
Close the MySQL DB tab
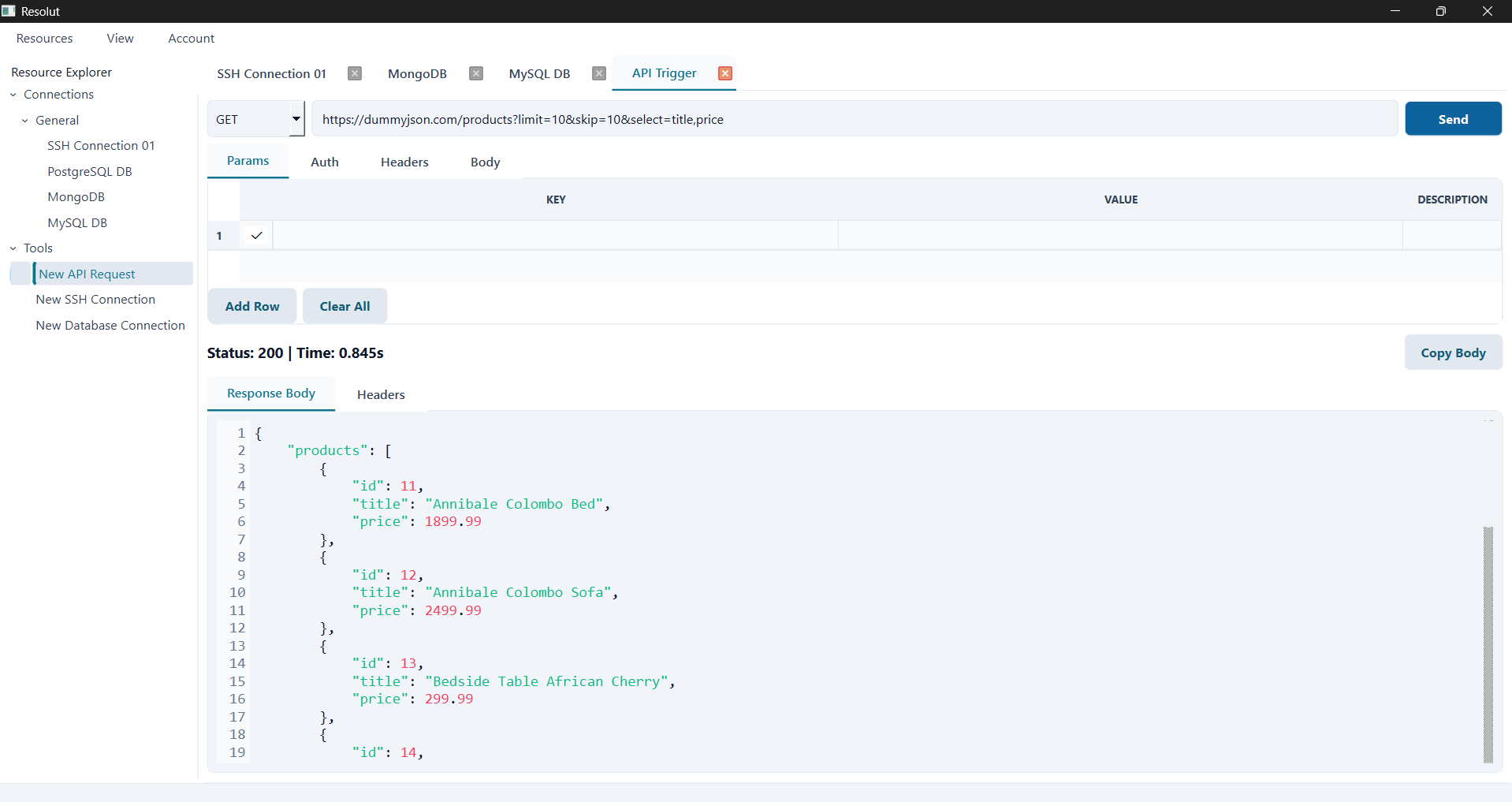click(599, 73)
